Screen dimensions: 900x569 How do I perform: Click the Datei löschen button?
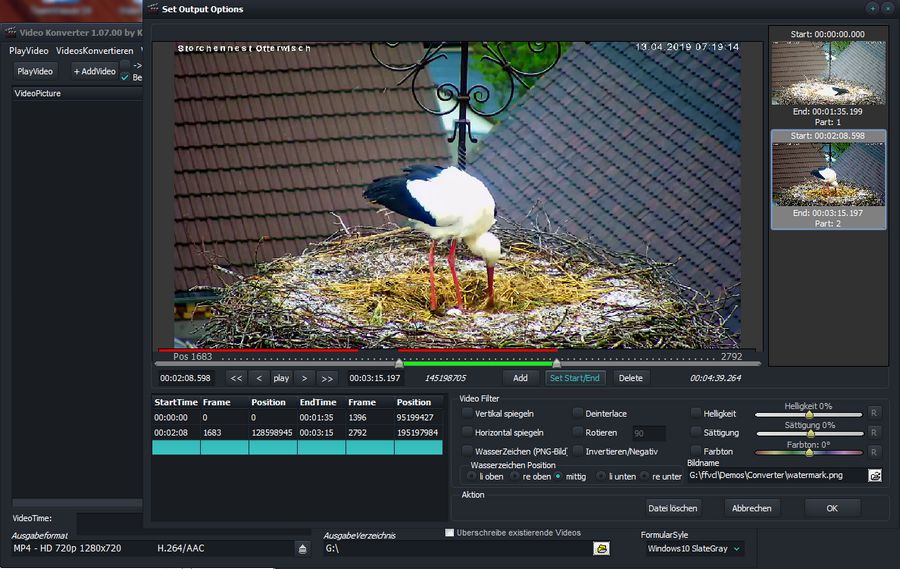[673, 508]
